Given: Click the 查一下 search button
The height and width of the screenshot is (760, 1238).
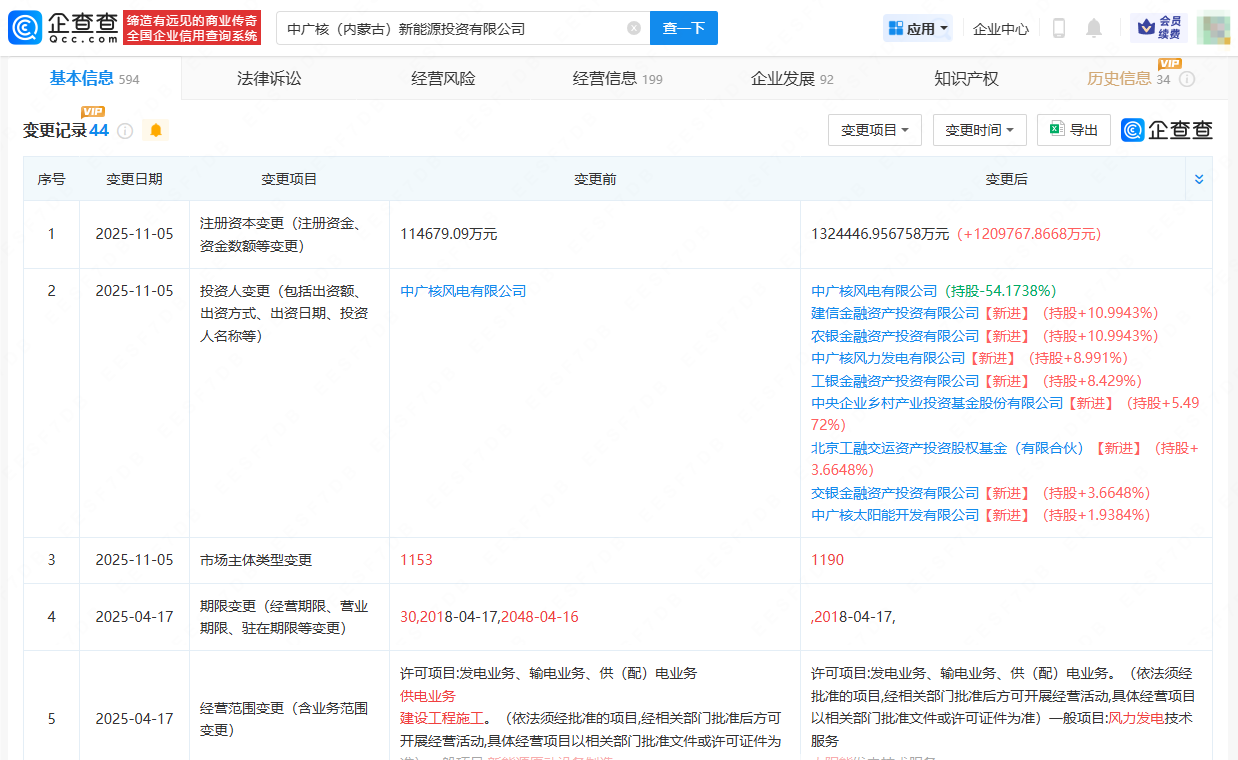Looking at the screenshot, I should (x=683, y=29).
